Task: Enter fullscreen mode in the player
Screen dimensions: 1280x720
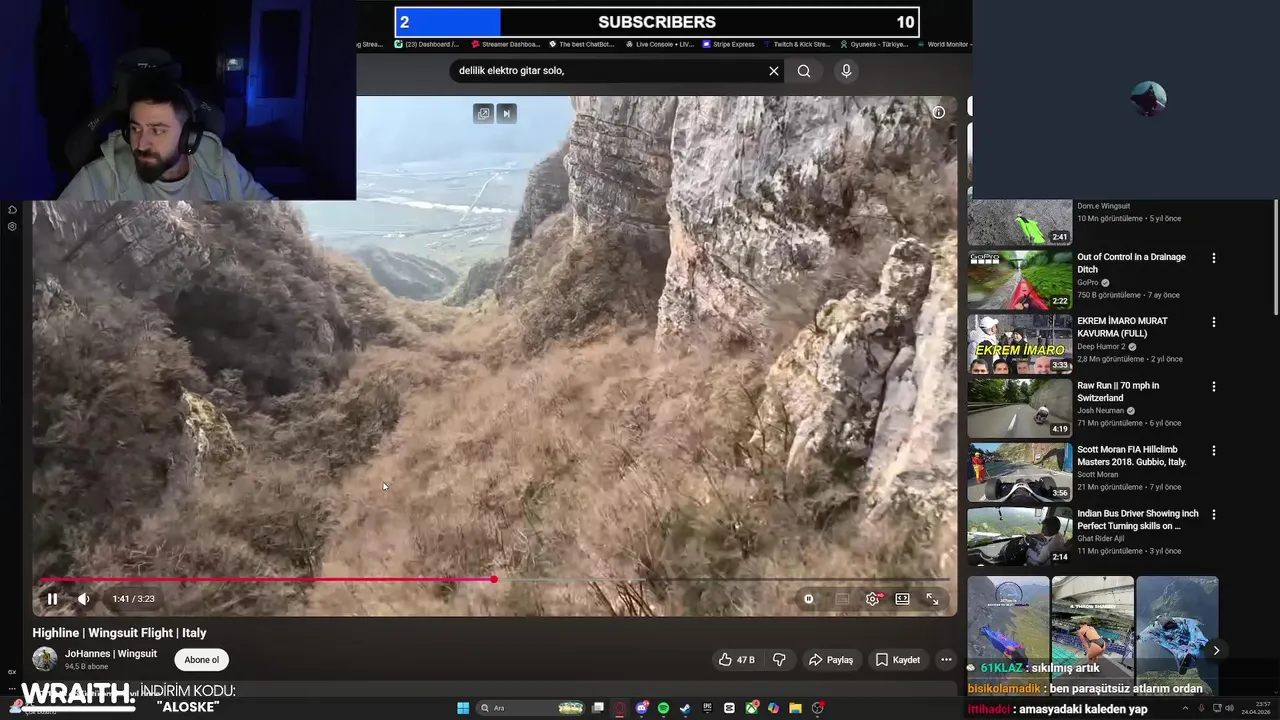Action: coord(932,599)
